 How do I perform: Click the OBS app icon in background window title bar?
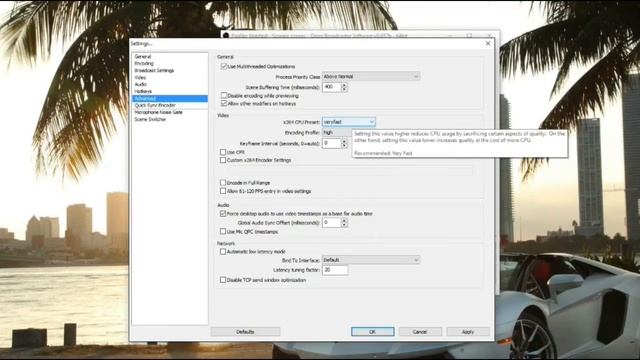pos(226,36)
